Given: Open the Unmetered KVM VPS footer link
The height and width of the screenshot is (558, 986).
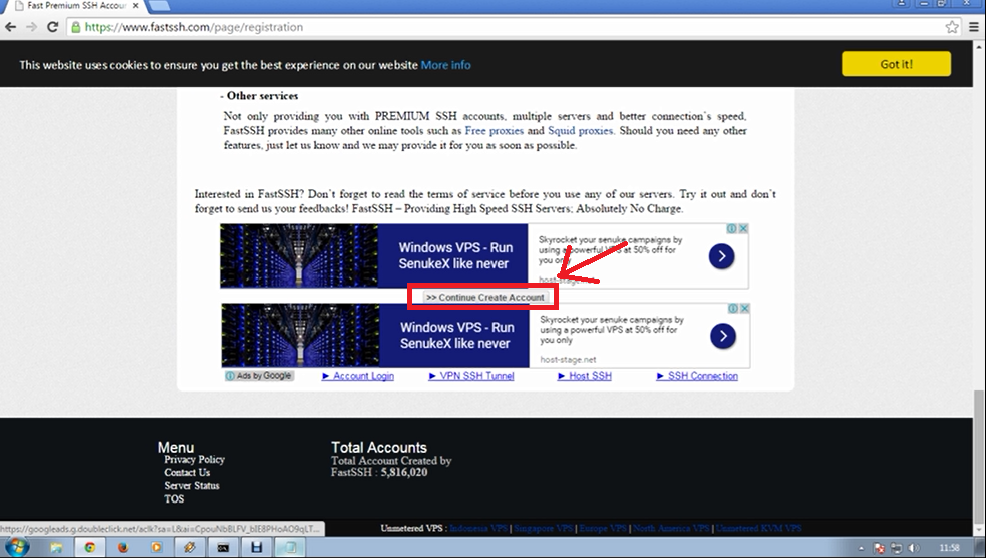Looking at the screenshot, I should click(x=758, y=528).
